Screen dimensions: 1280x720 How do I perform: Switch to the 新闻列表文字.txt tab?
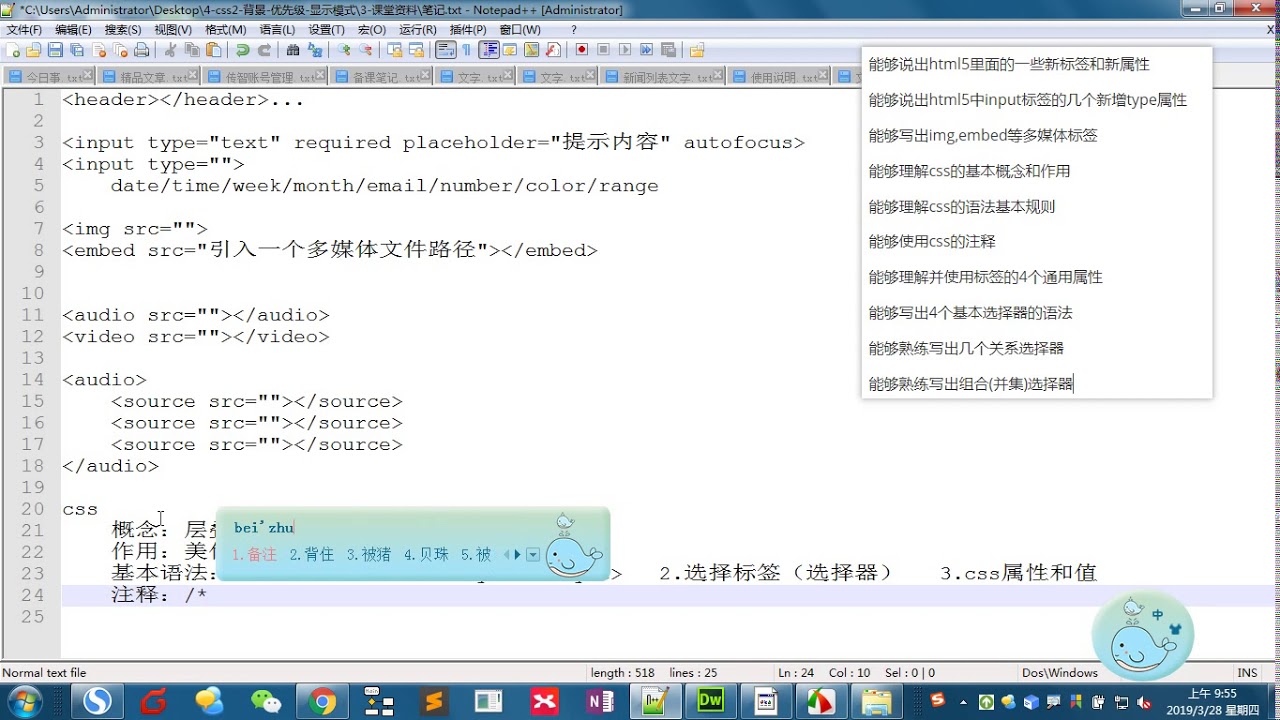(x=660, y=76)
